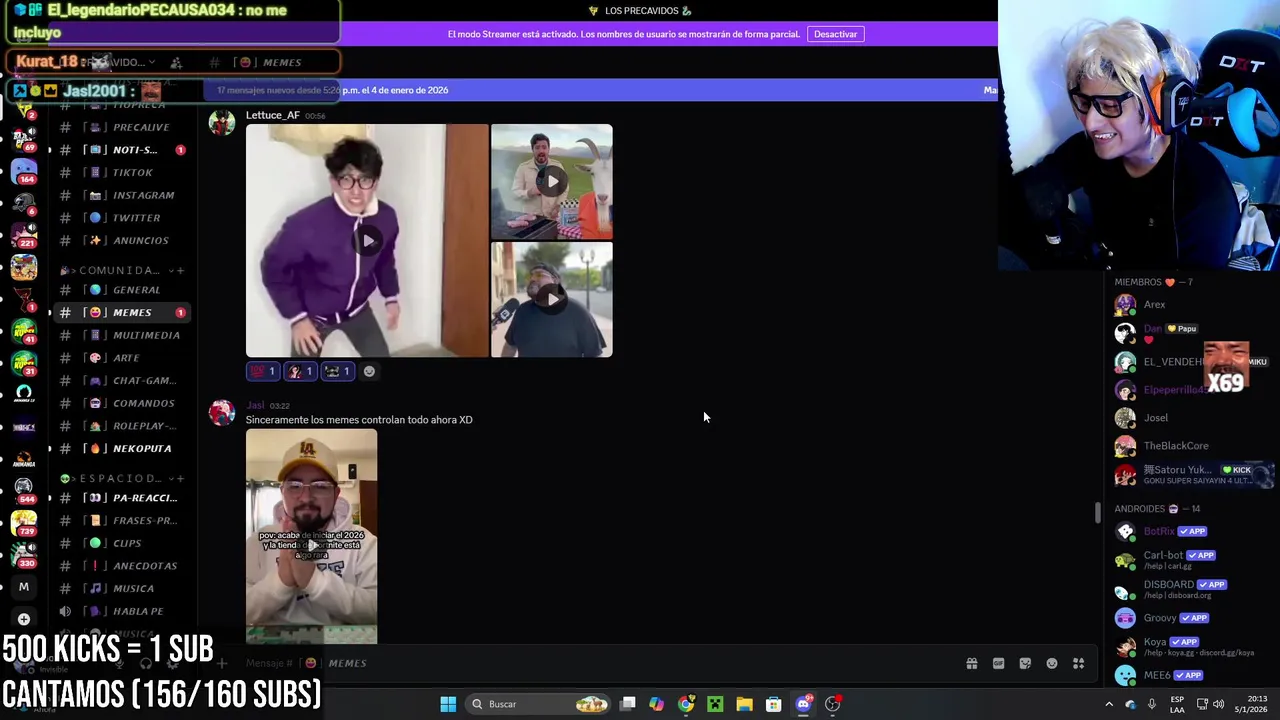Open the server icon with 221 badge

pyautogui.click(x=24, y=236)
